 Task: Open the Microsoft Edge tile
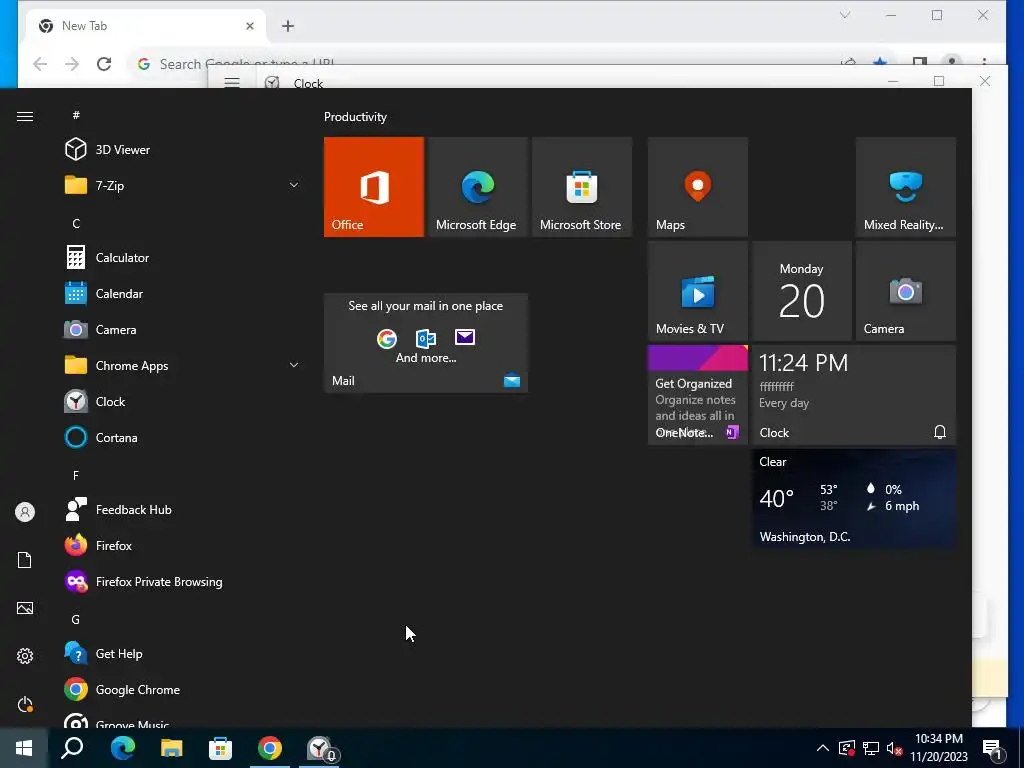(477, 187)
